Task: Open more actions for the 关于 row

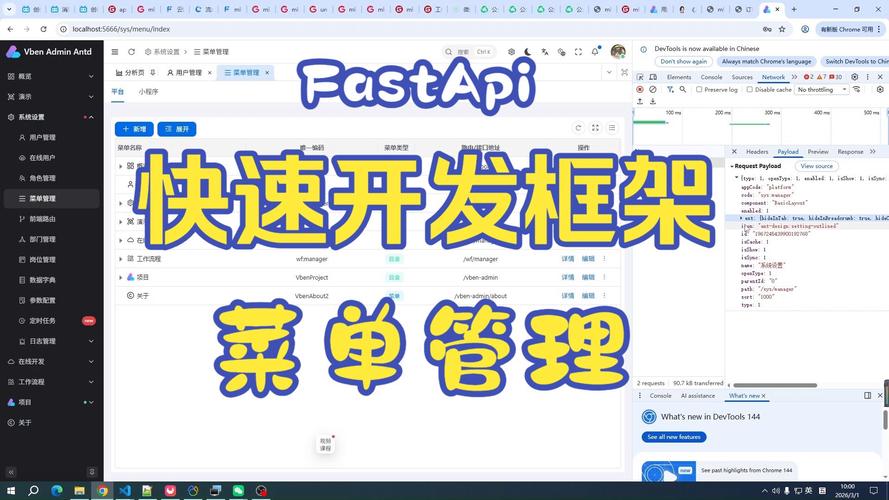Action: pyautogui.click(x=604, y=296)
